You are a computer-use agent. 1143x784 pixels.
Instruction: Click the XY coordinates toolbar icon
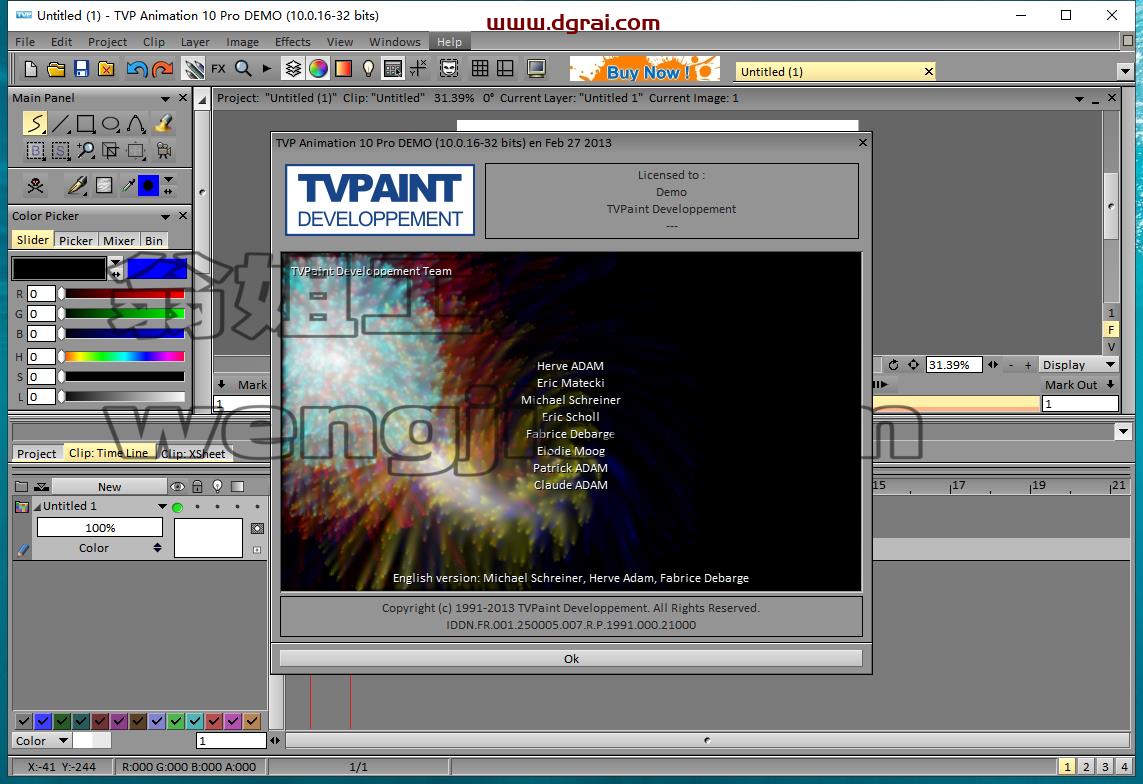tap(418, 69)
